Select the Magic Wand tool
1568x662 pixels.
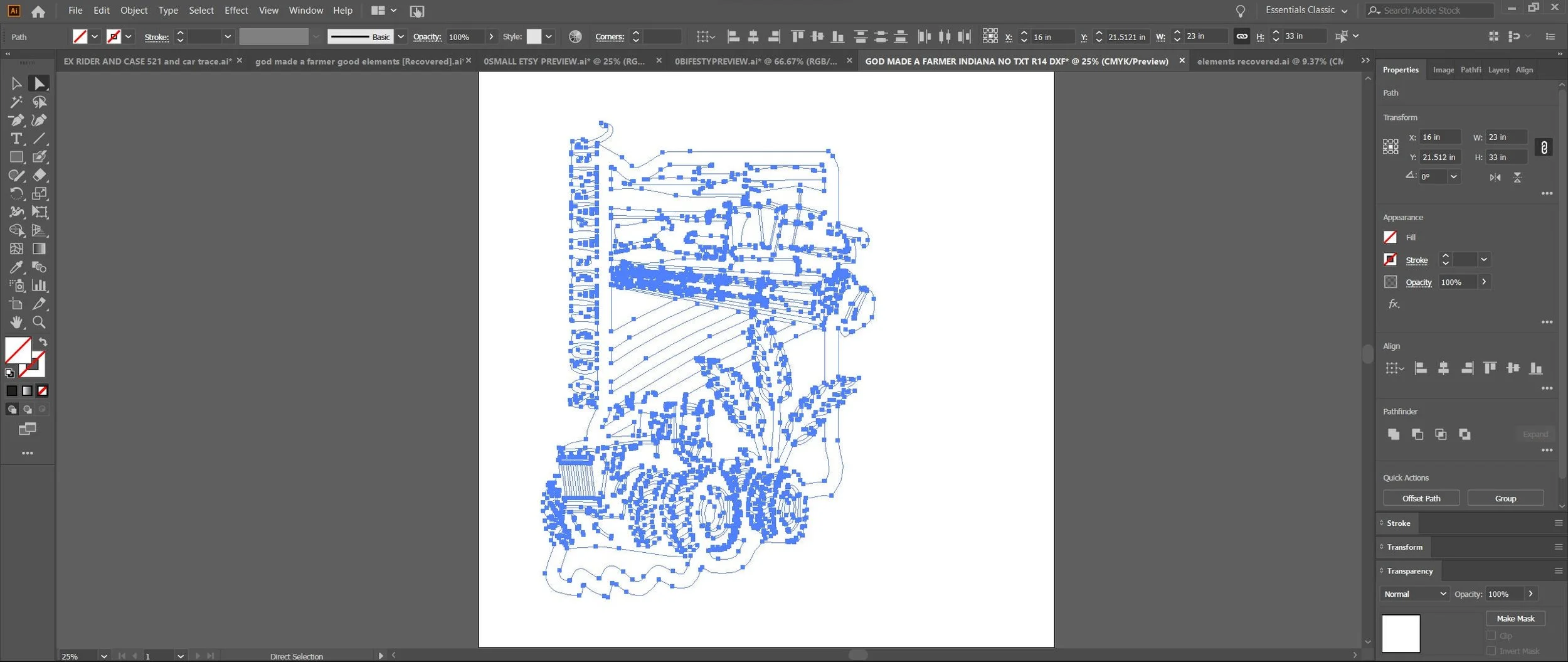[16, 102]
